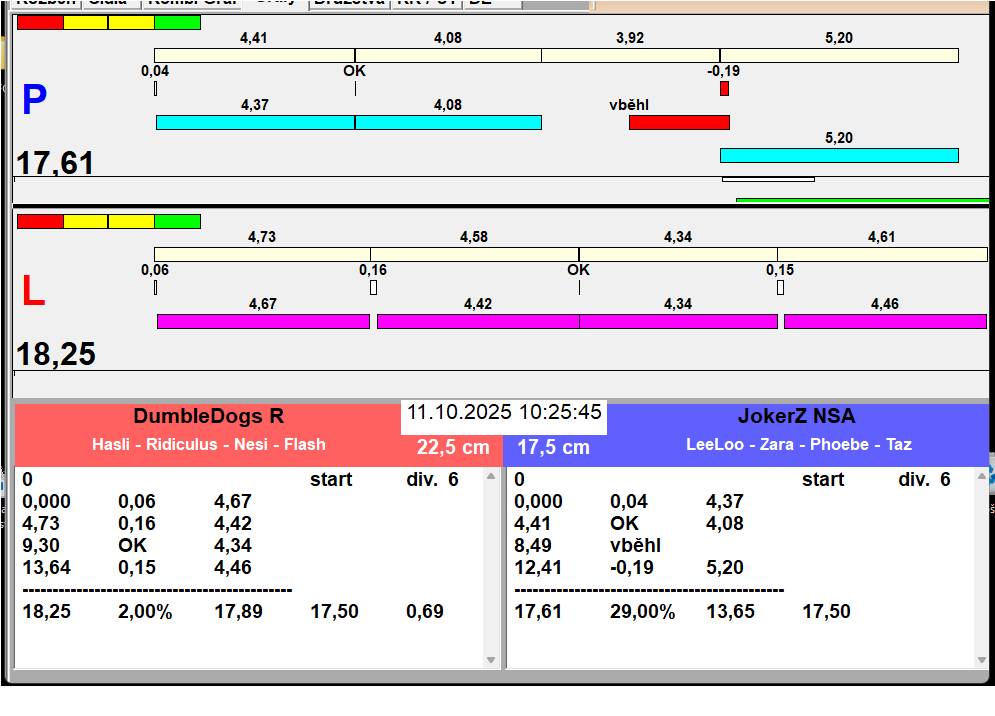
Task: Click the 4,73 row in DumbleDogs table
Action: pos(137,524)
